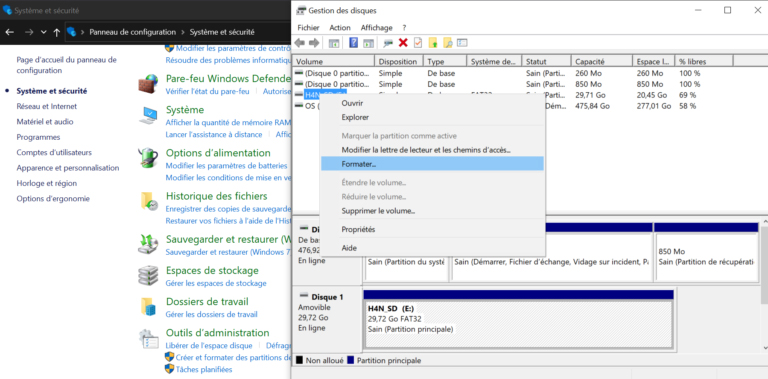Go back in the Control Panel window

pos(10,32)
